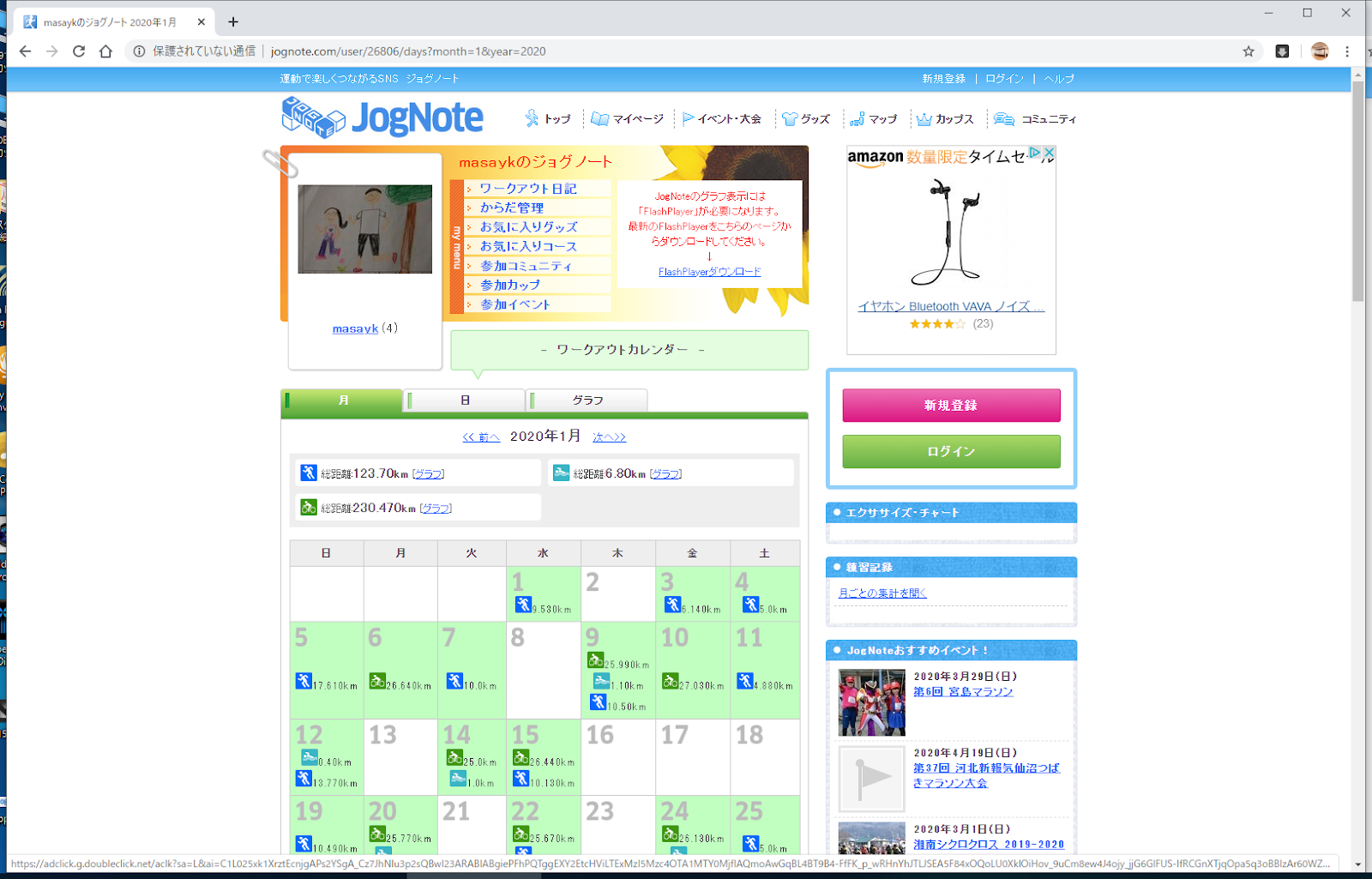Open カップス in the navigation bar
The width and height of the screenshot is (1372, 879).
(945, 119)
